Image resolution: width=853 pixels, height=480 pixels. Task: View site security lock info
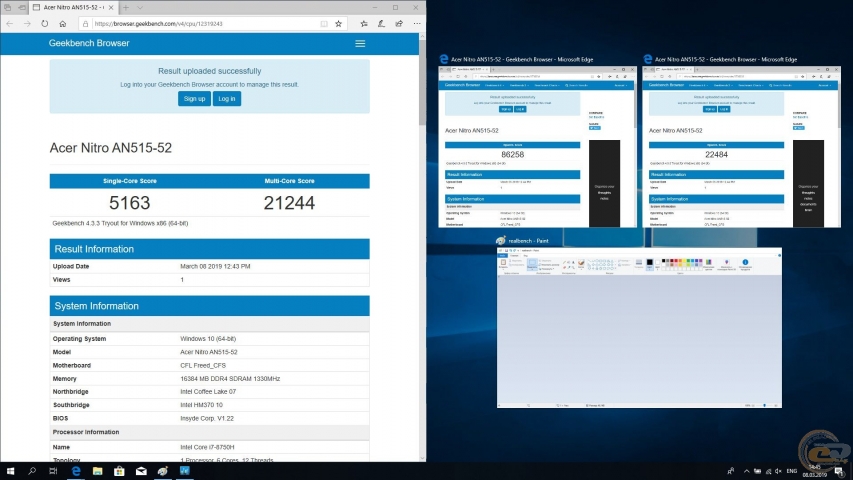[85, 24]
